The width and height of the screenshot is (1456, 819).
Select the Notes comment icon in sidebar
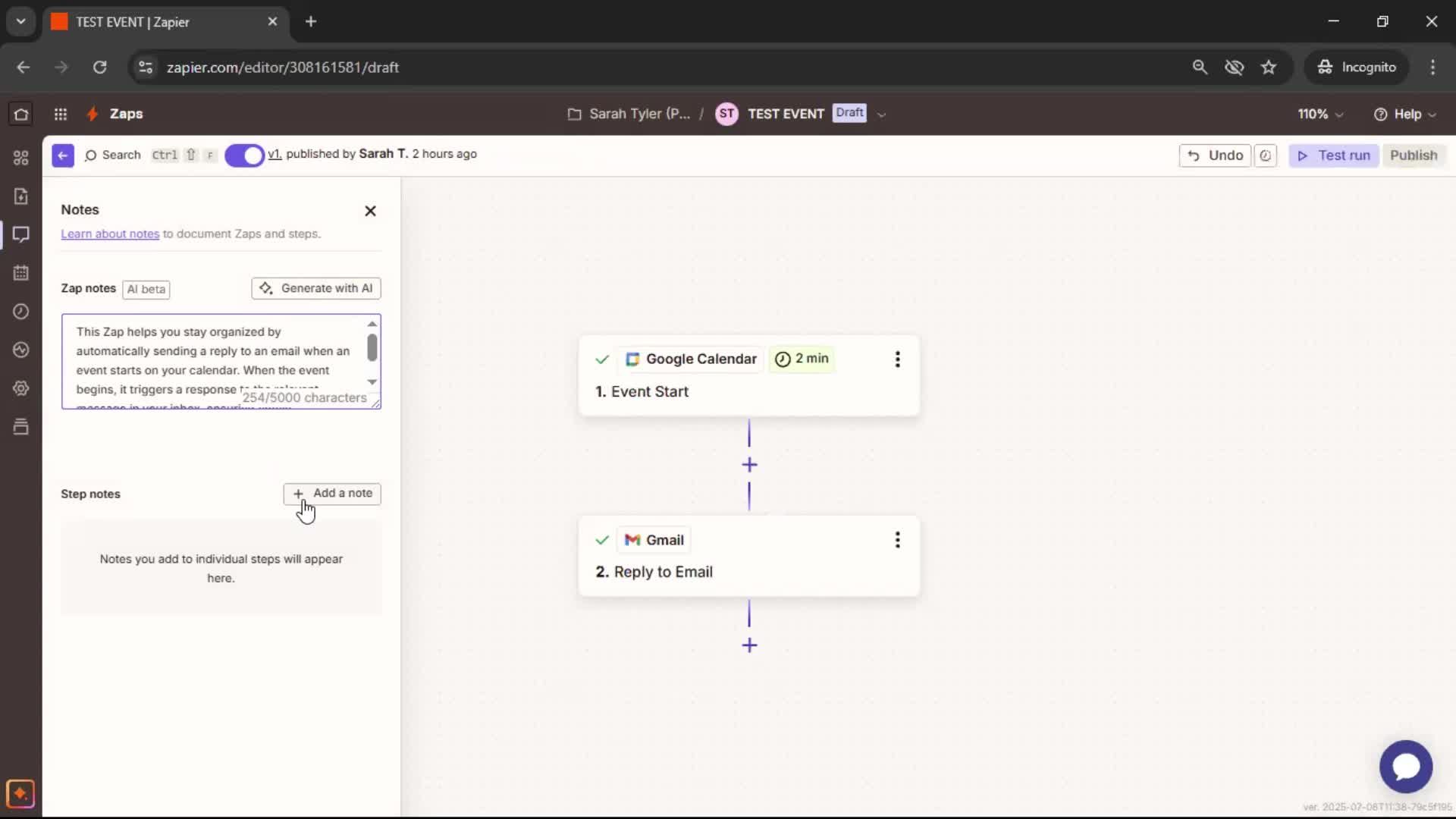(x=21, y=234)
